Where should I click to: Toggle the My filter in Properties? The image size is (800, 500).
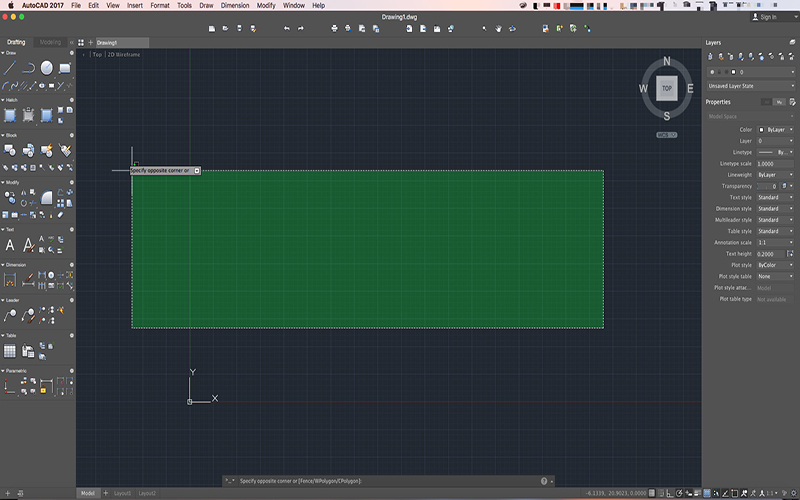coord(779,102)
